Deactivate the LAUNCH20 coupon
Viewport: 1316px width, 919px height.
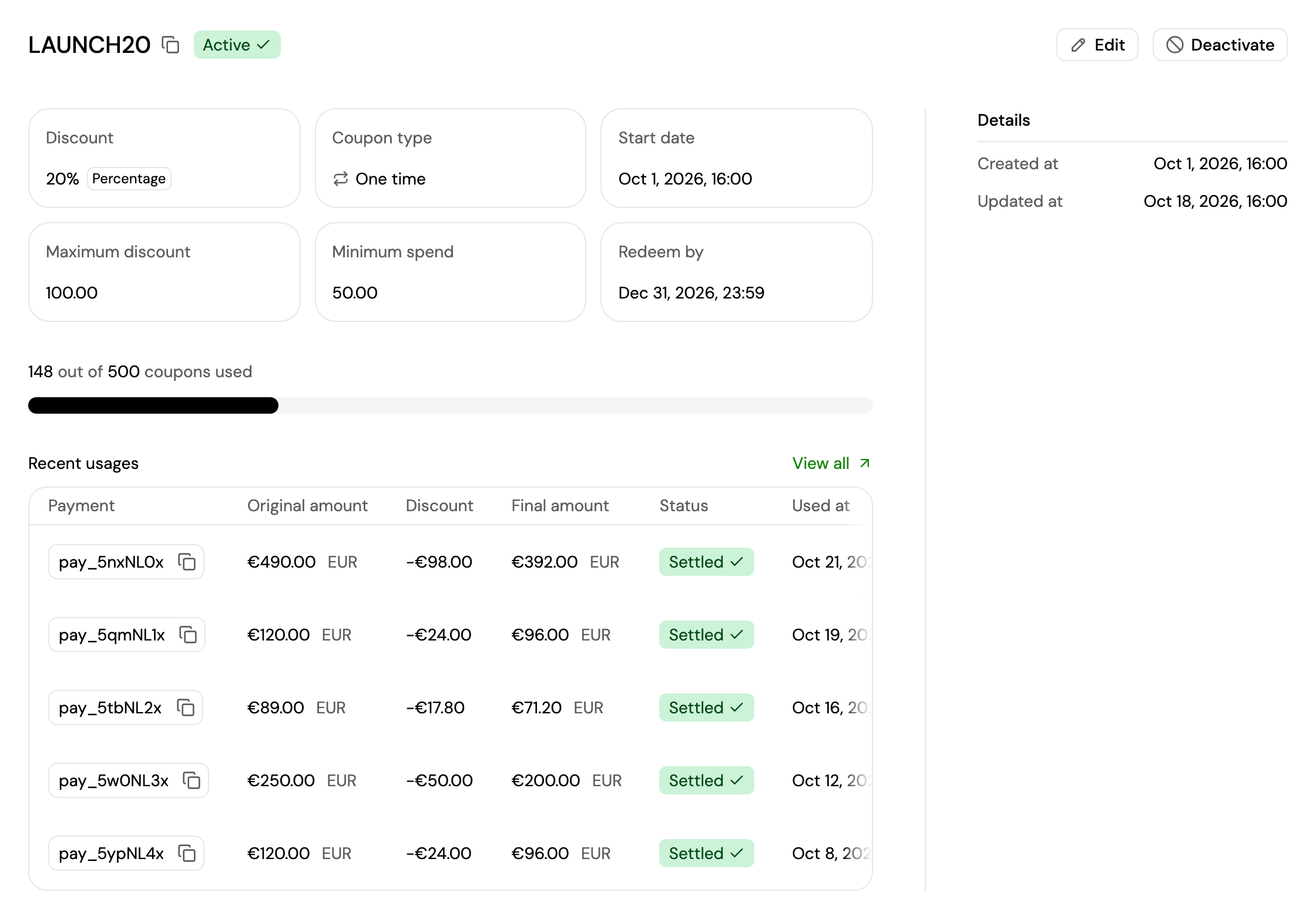[1220, 45]
